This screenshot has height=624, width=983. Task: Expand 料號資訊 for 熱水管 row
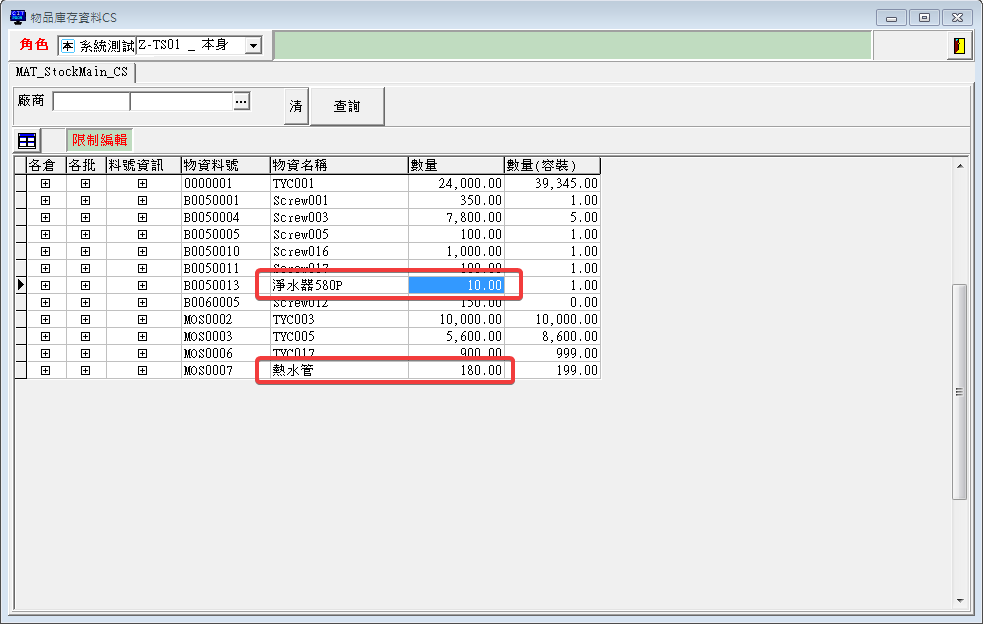click(x=143, y=371)
